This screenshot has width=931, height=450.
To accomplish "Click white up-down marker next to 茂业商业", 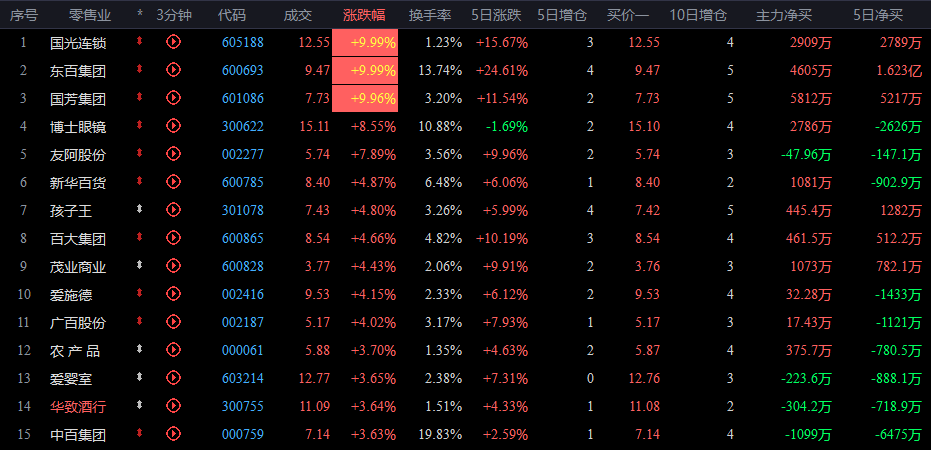I will [x=140, y=265].
